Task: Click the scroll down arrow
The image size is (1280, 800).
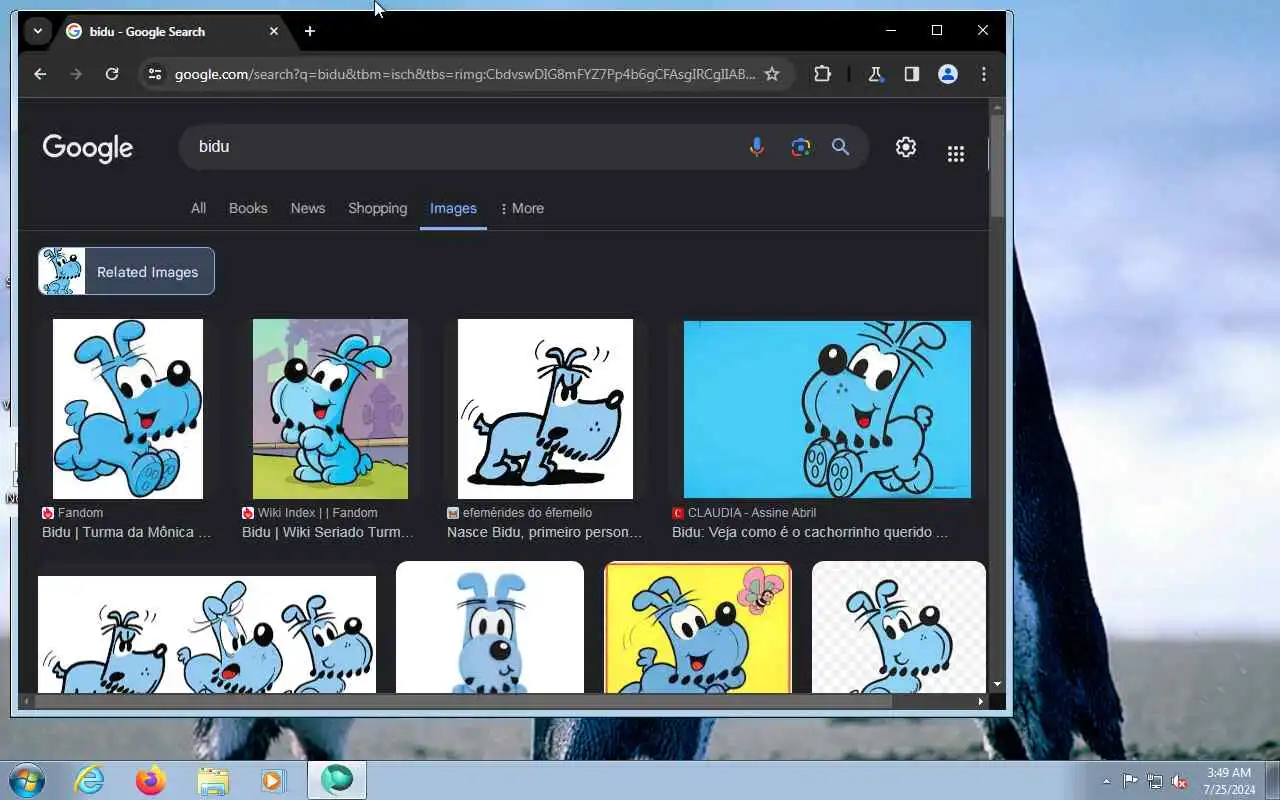Action: (997, 685)
